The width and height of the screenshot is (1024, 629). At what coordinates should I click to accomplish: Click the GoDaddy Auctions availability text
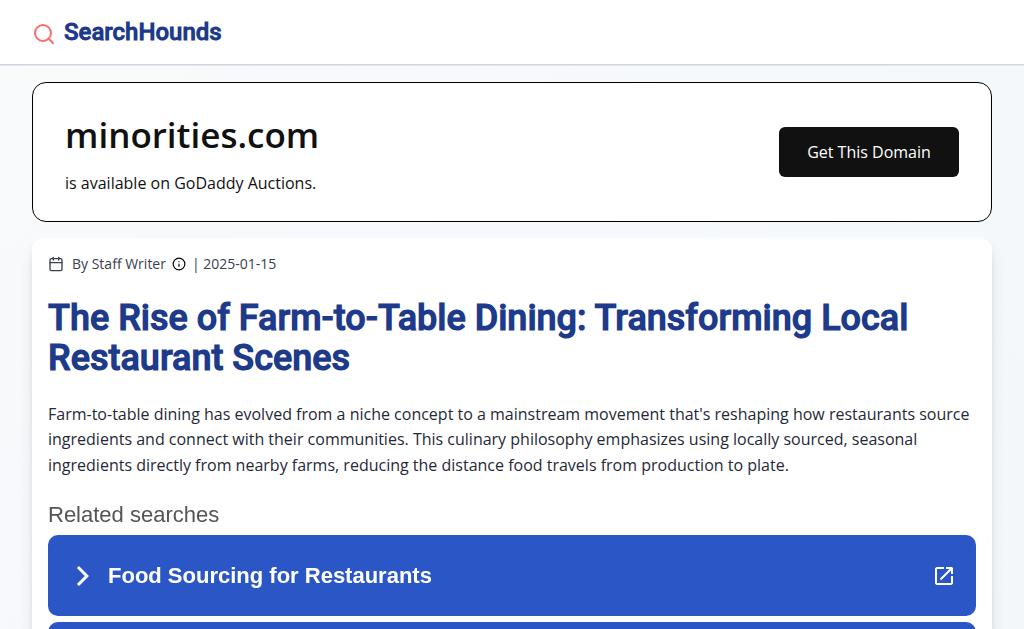190,183
